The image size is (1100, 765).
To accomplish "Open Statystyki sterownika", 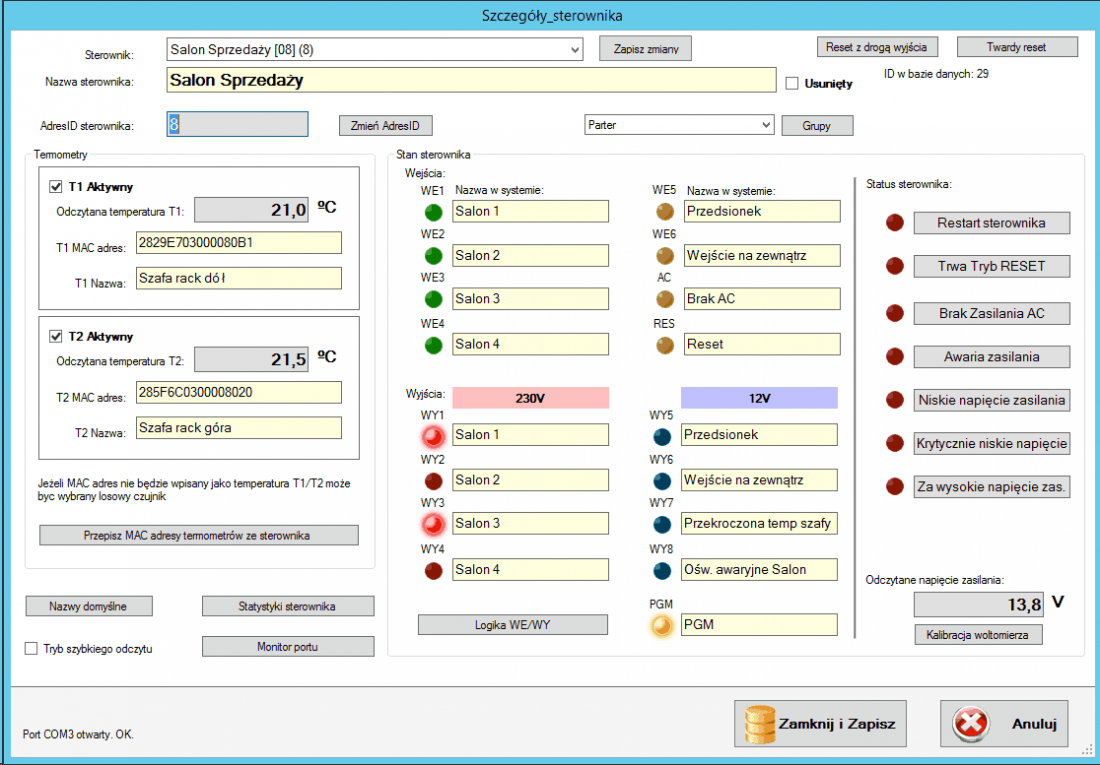I will click(288, 606).
